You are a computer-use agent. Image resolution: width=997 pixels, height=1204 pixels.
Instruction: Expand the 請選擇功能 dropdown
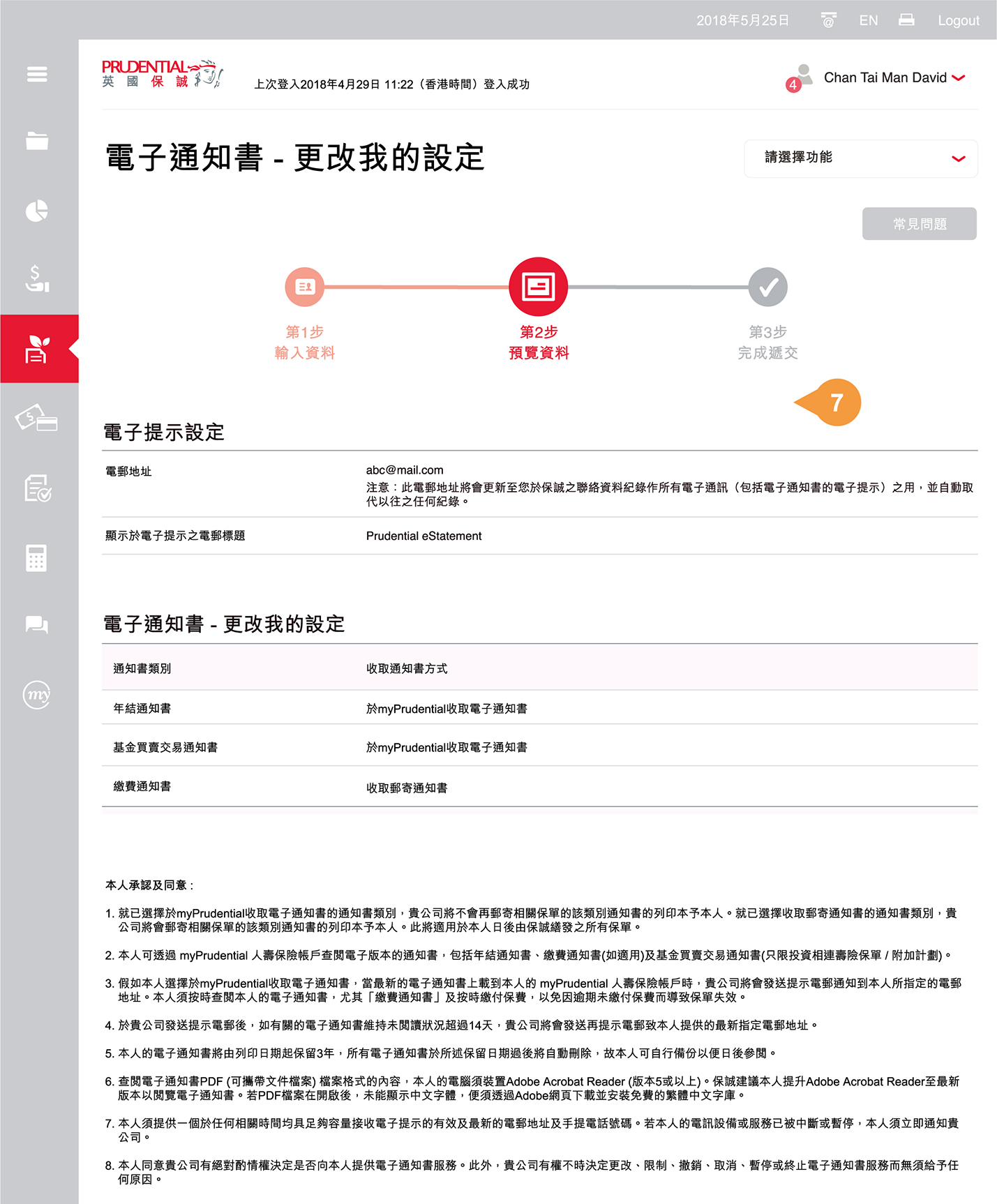coord(860,158)
